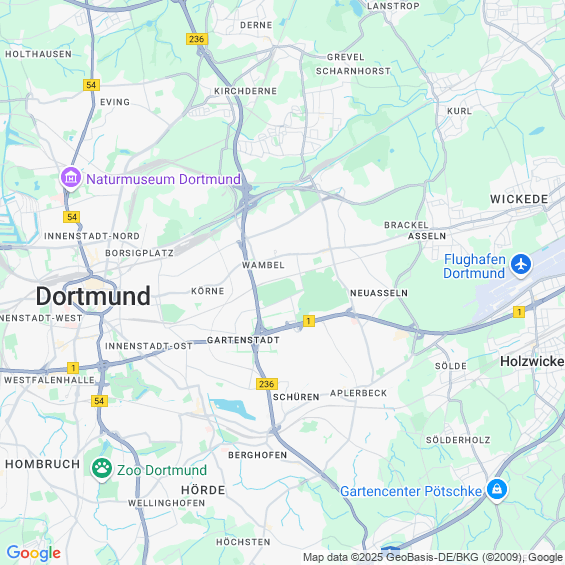The height and width of the screenshot is (565, 565).
Task: Click the Hombruch district label
Action: point(43,464)
